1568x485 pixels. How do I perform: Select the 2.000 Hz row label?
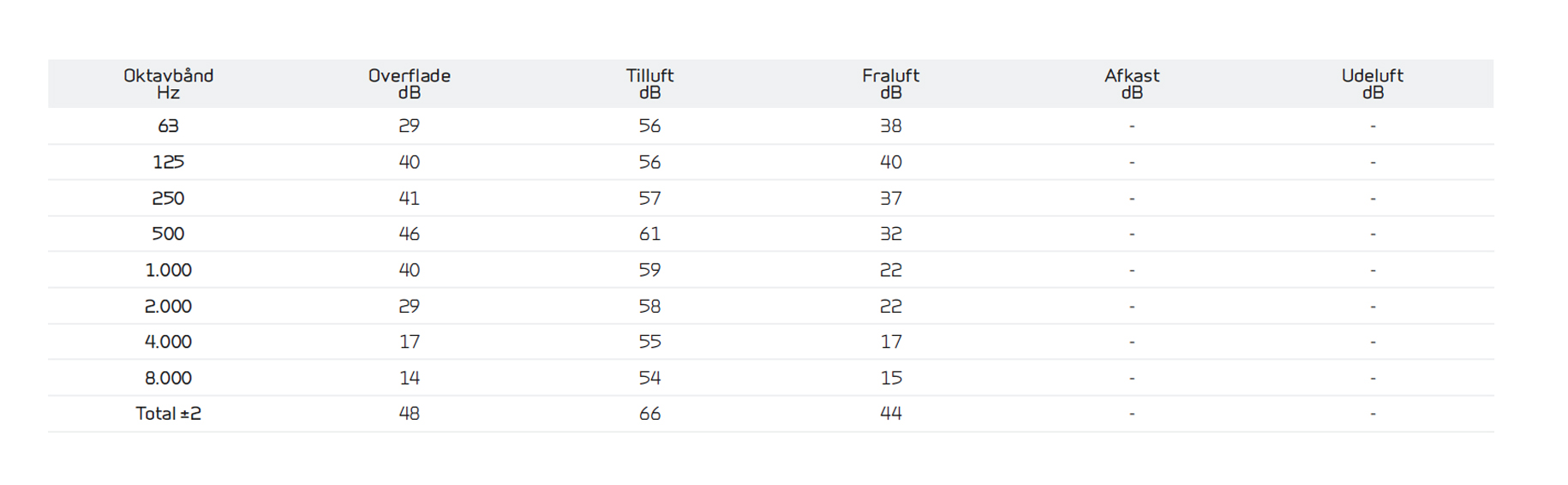point(168,306)
